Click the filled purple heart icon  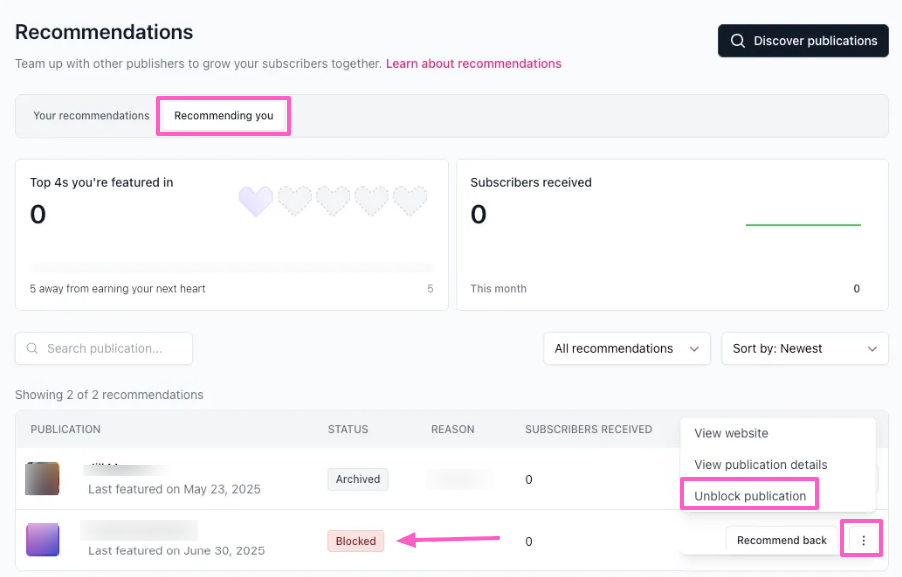point(255,202)
